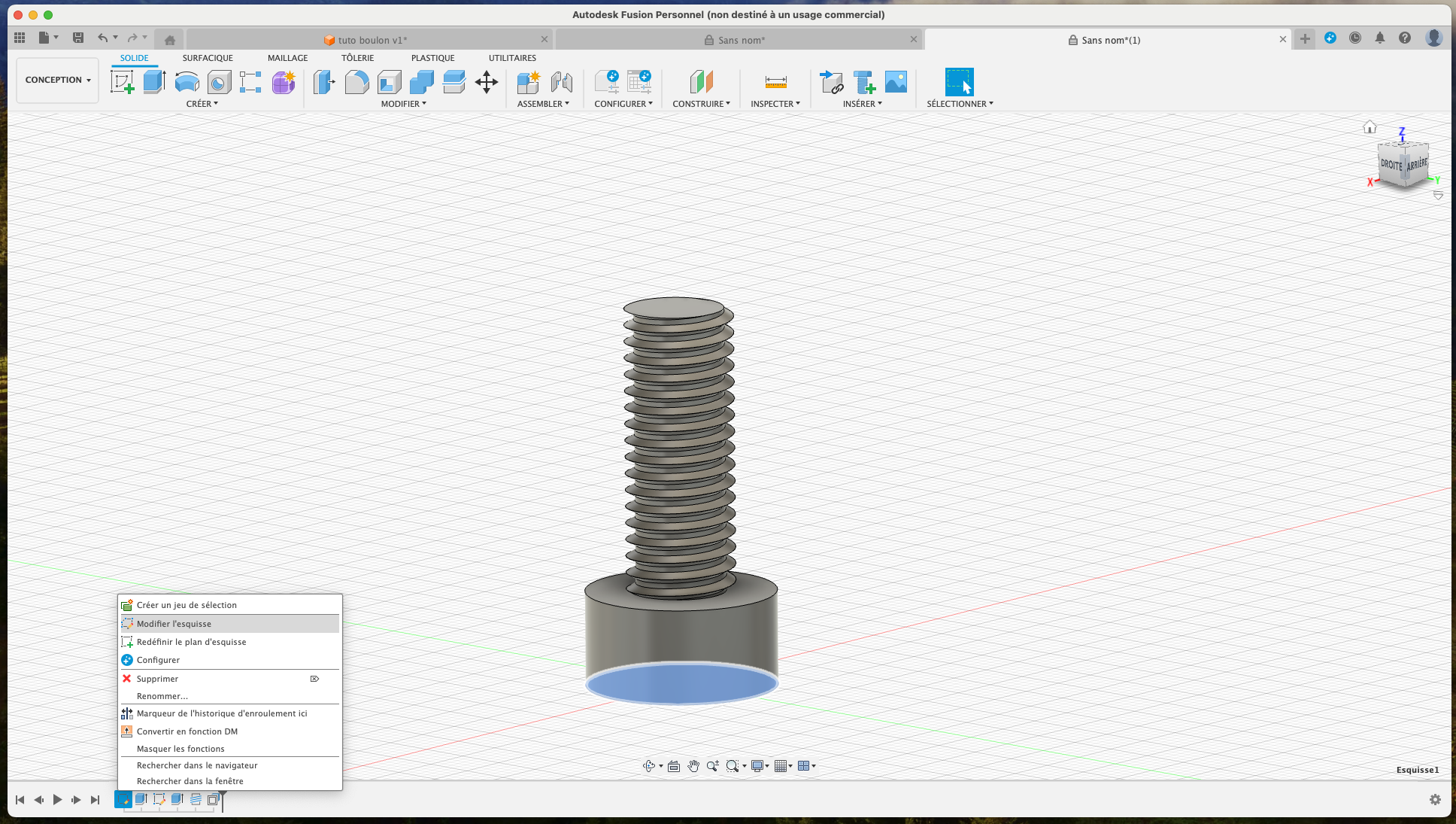Choose 'Renommer...' in the context menu
Screen dimensions: 1456x824
(229, 696)
